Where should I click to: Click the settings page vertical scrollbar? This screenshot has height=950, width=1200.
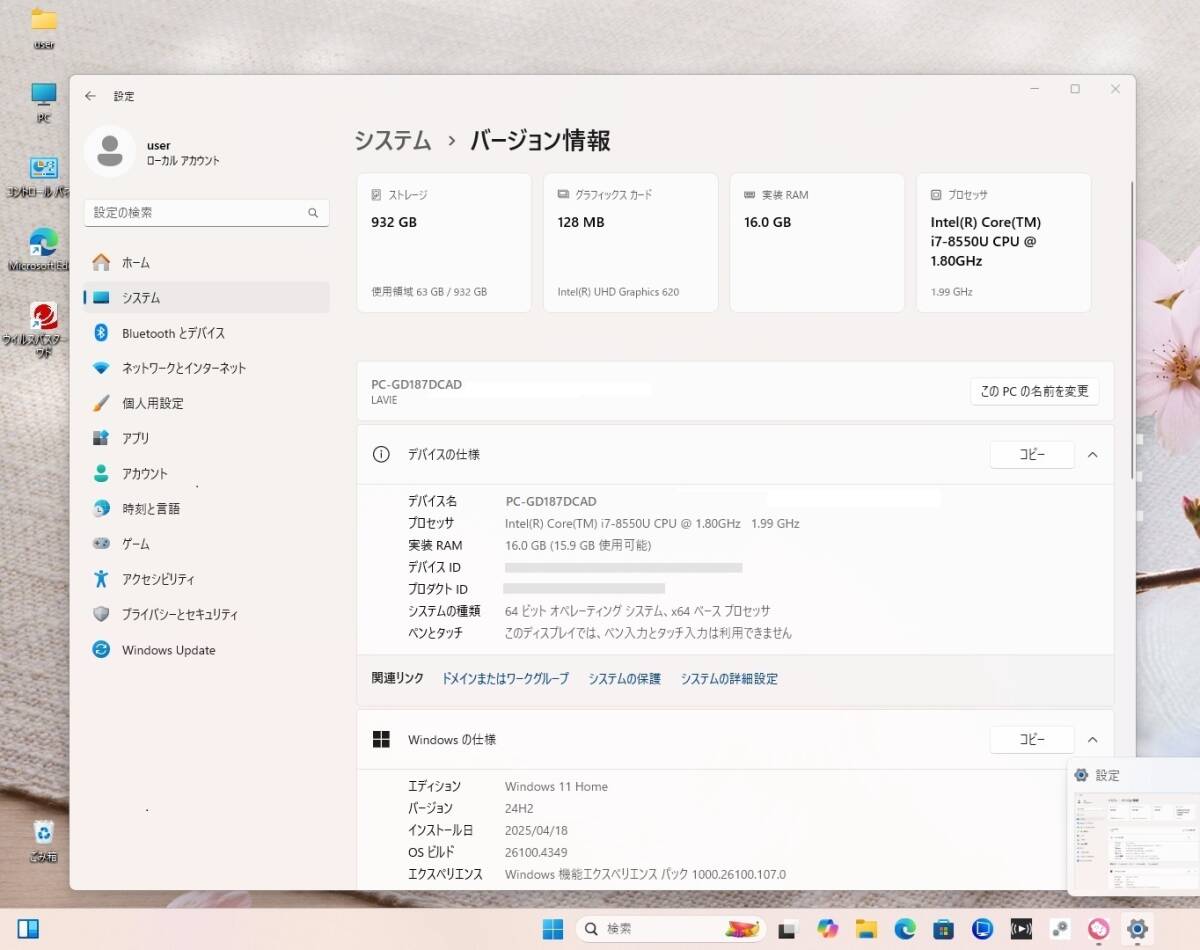pos(1132,330)
